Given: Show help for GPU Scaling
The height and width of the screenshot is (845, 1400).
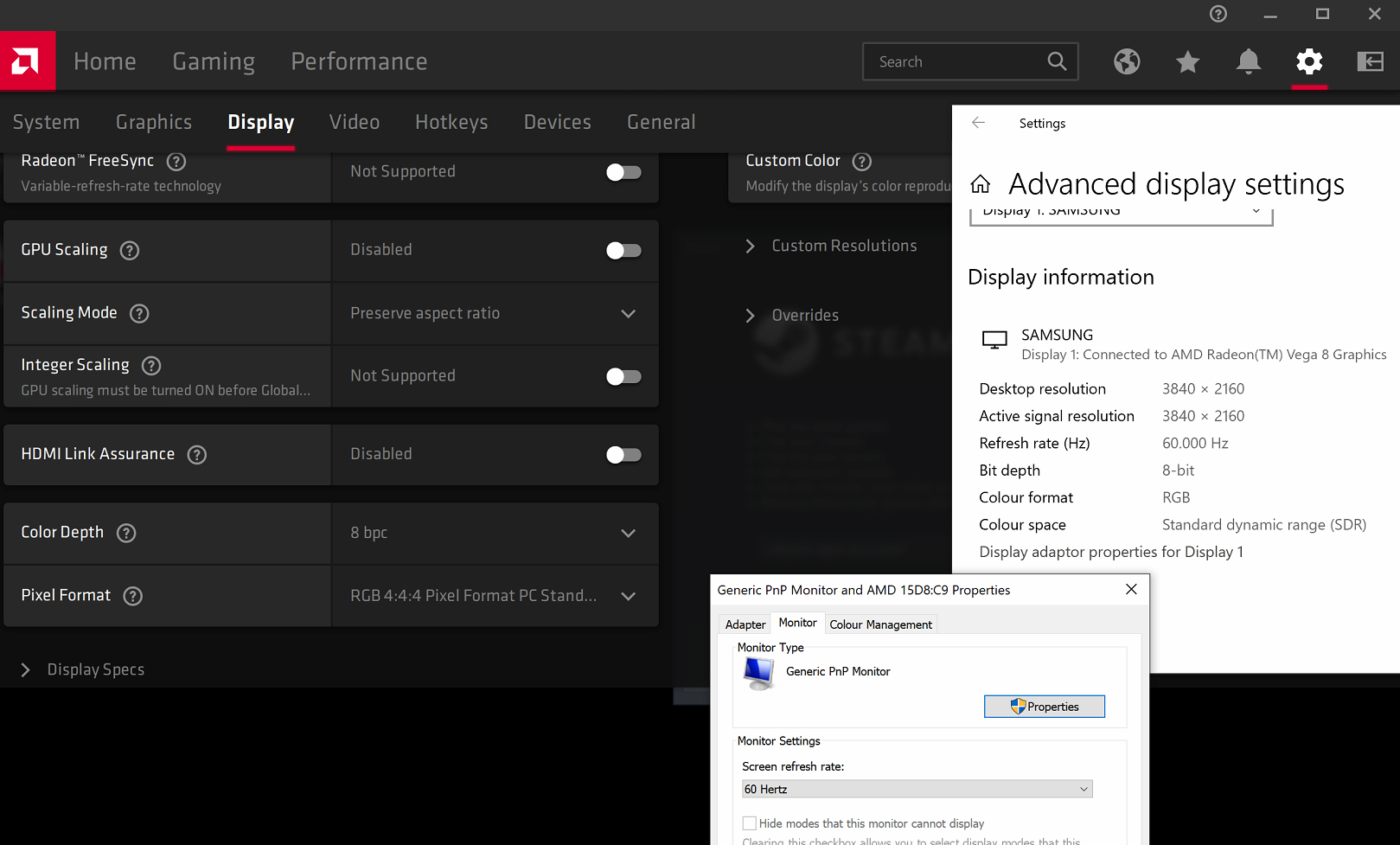Looking at the screenshot, I should pos(130,251).
